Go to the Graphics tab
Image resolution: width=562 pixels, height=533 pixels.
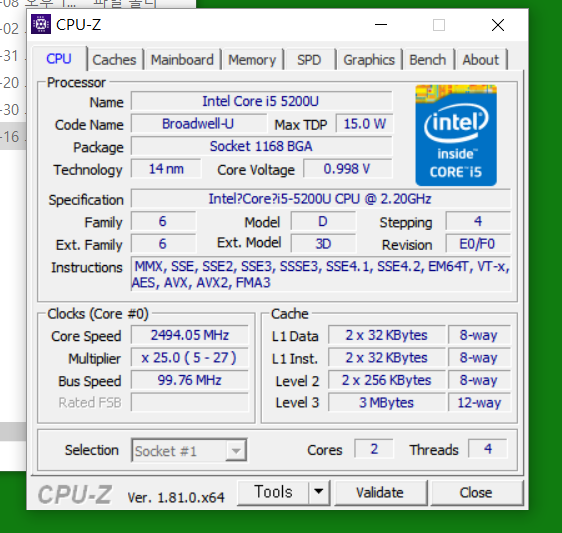tap(369, 60)
